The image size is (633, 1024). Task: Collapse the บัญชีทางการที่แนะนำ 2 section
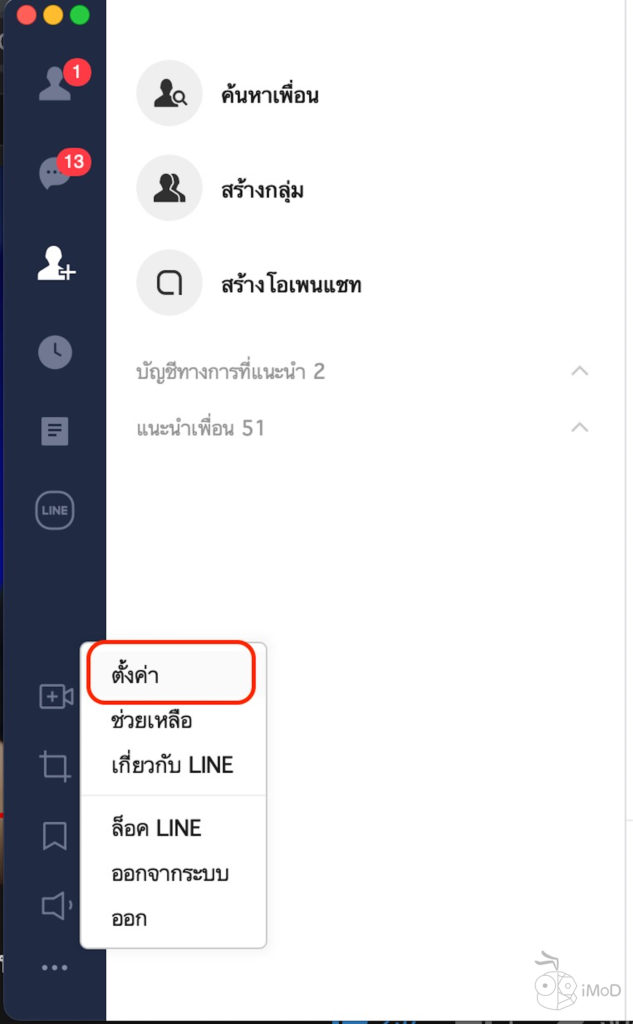[x=579, y=371]
